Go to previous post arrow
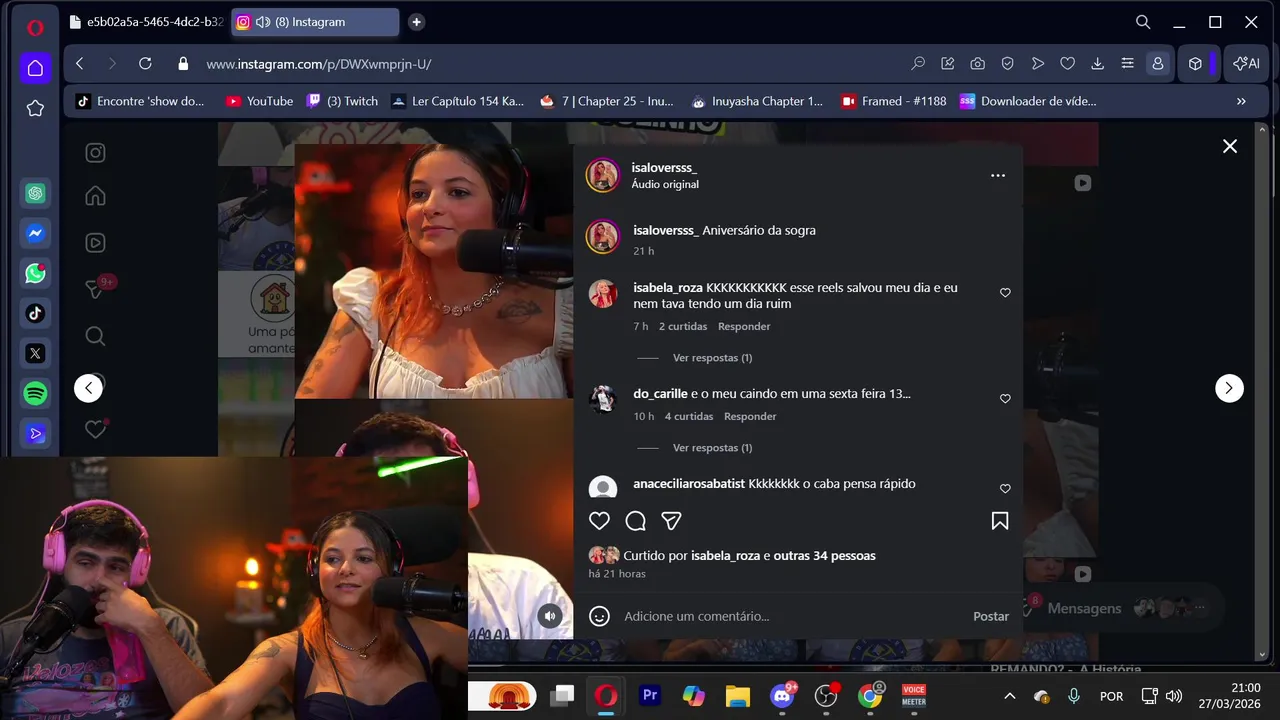 point(88,388)
